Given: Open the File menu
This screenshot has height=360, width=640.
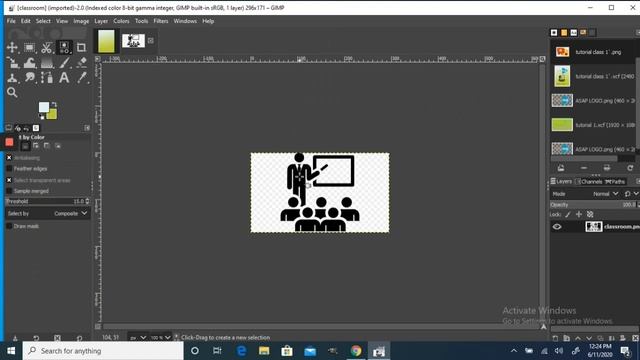Looking at the screenshot, I should [11, 21].
